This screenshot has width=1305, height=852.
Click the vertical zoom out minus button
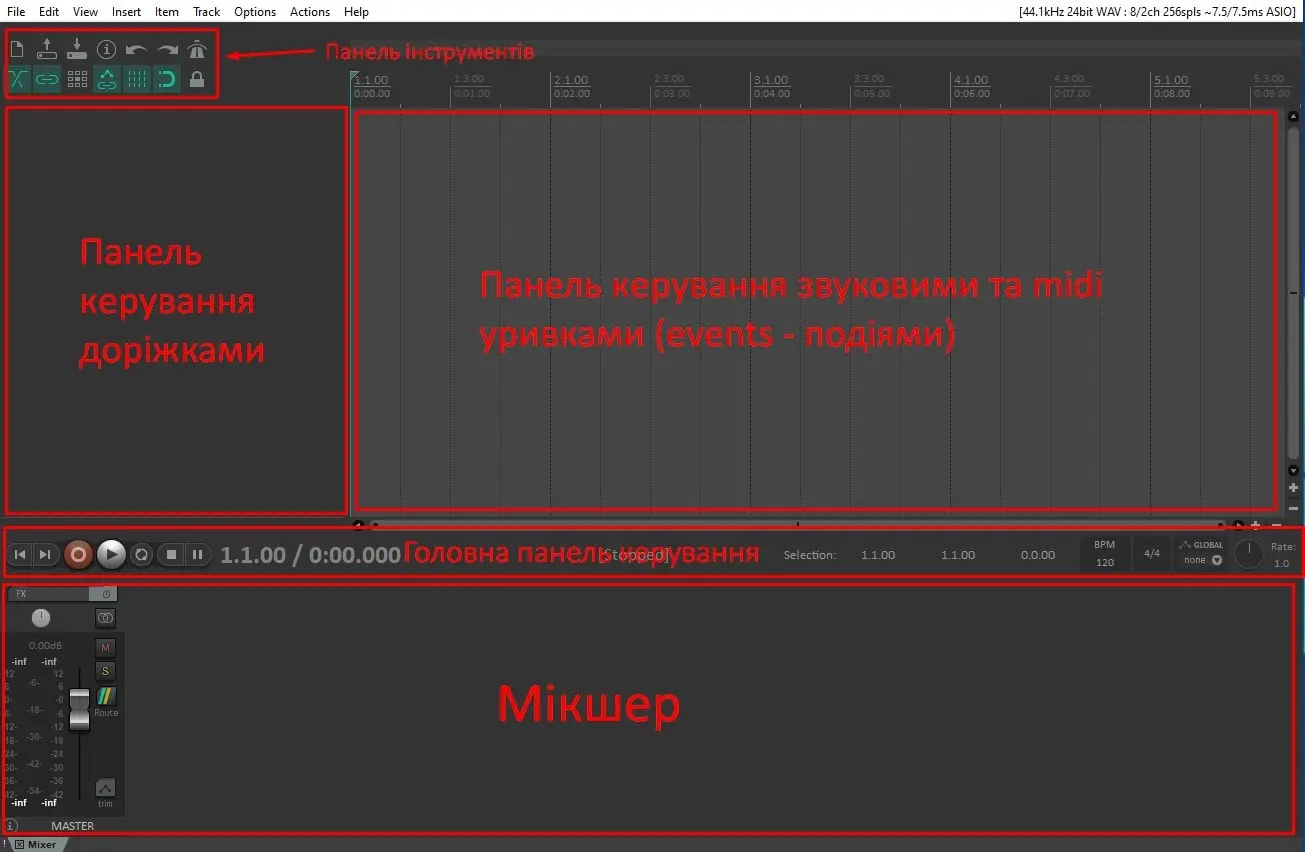[x=1293, y=507]
